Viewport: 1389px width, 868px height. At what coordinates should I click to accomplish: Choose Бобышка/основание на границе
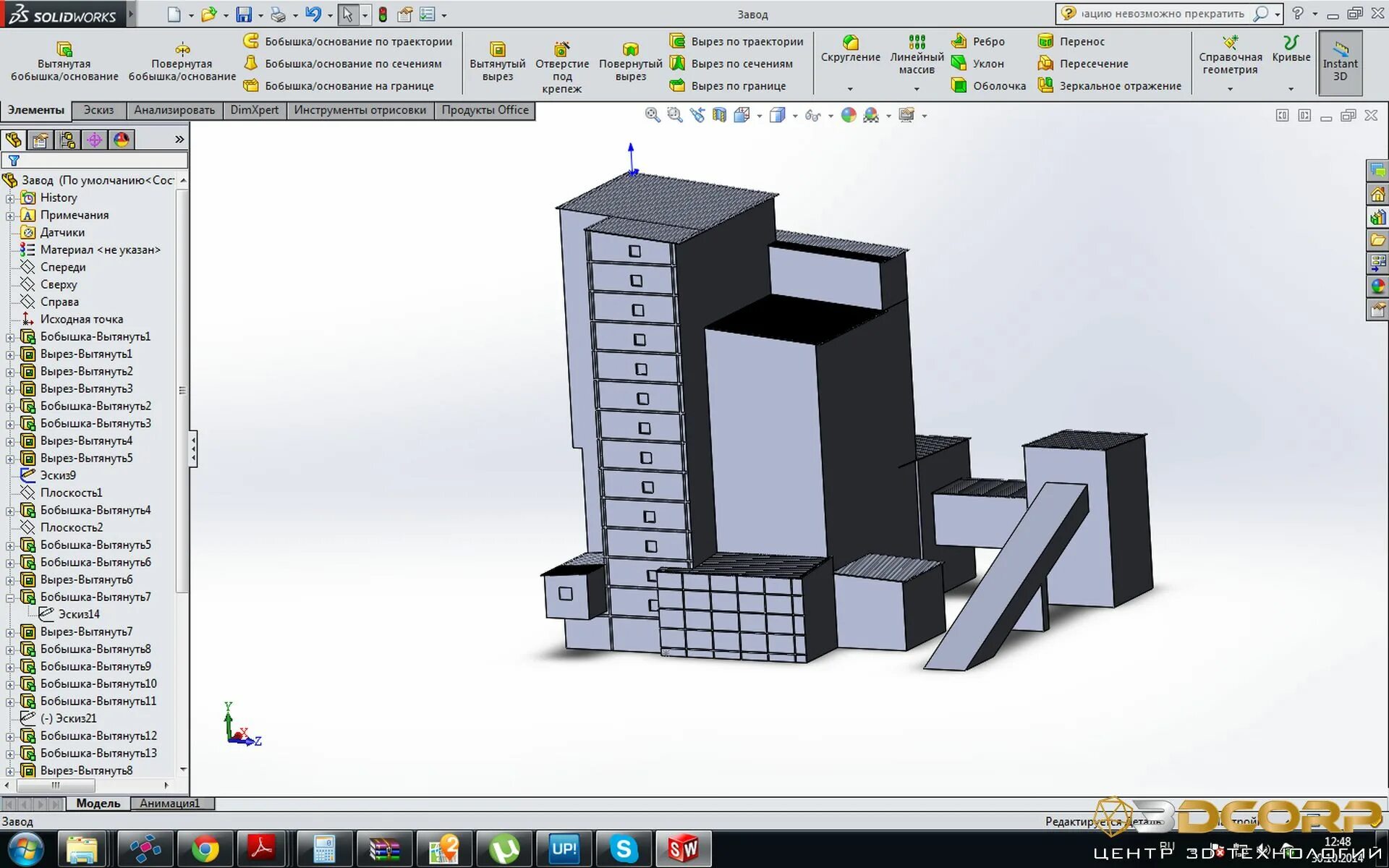(x=339, y=85)
